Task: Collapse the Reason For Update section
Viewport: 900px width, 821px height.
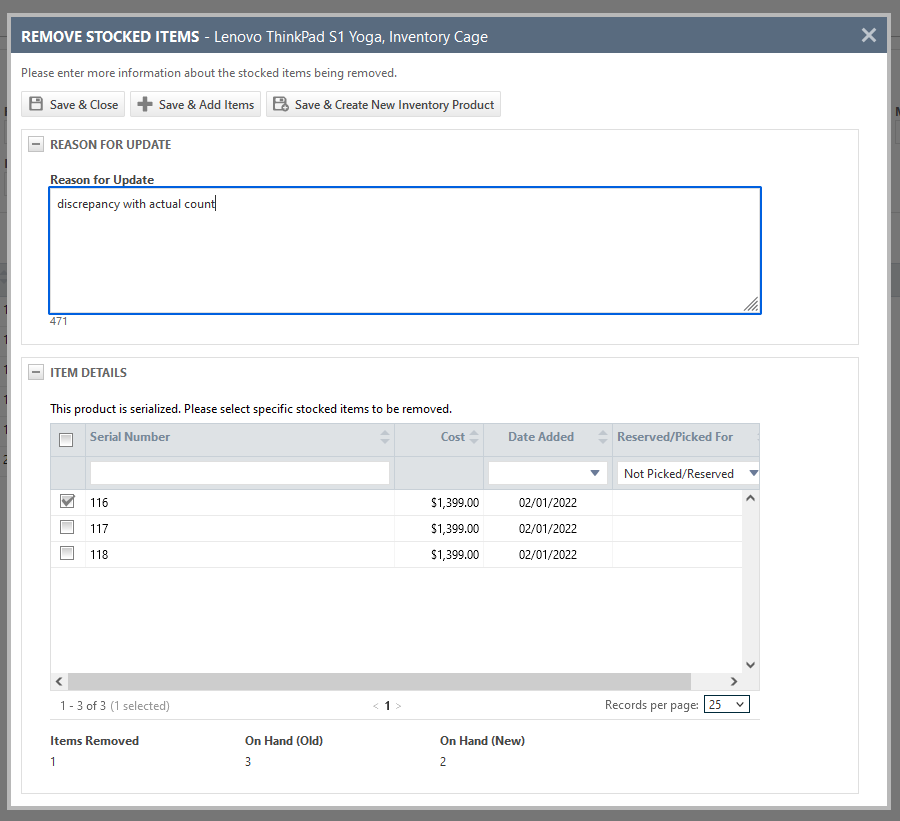Action: click(36, 144)
